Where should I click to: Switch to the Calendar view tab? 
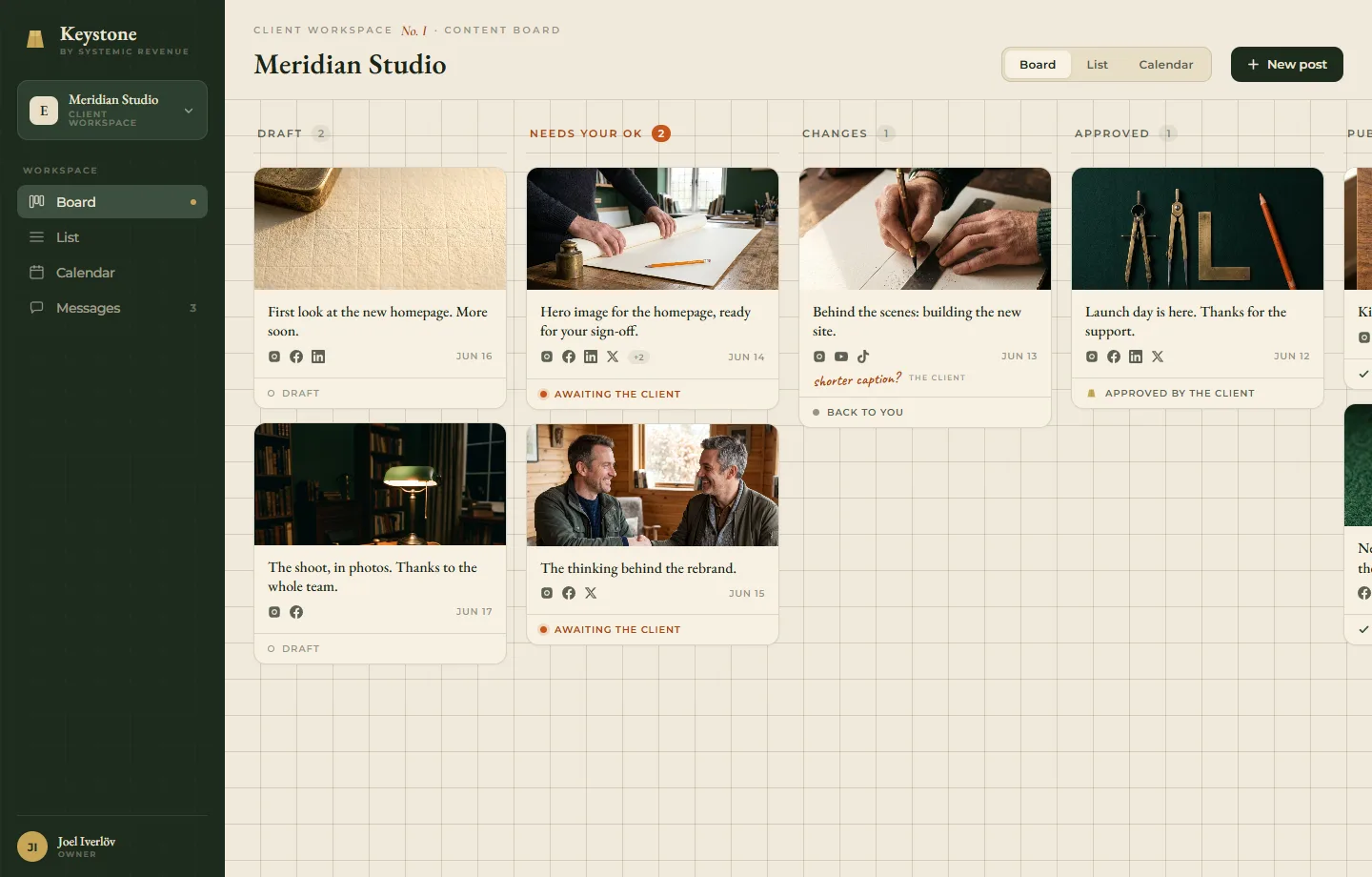tap(1166, 65)
